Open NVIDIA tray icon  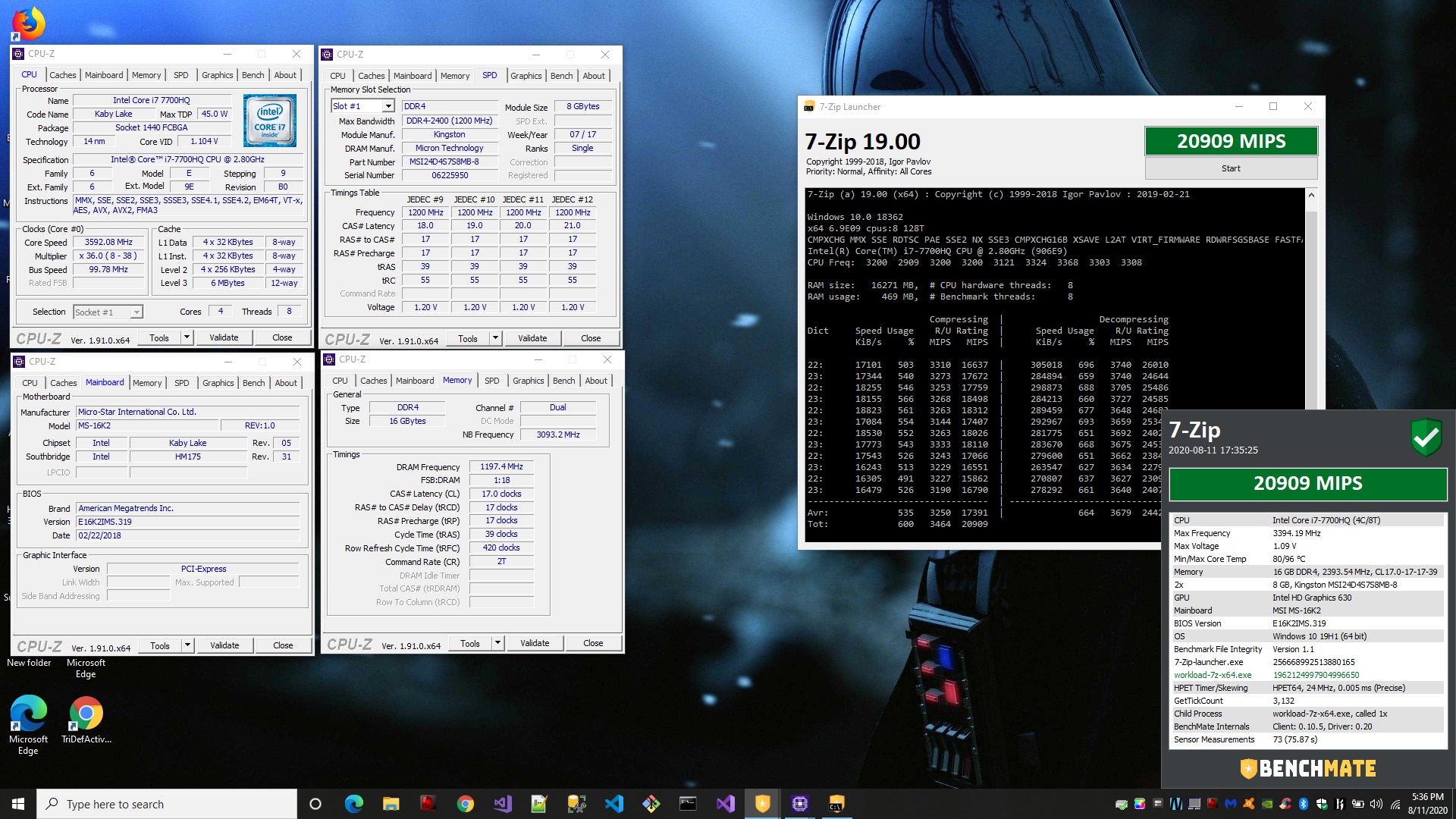(1266, 804)
